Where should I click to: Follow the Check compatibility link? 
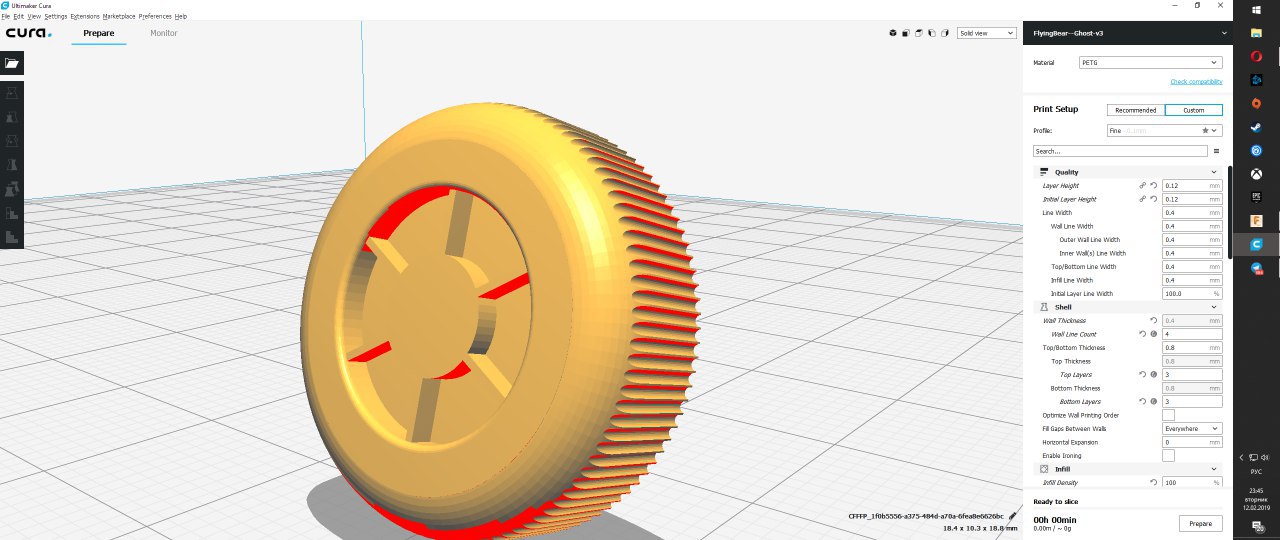(x=1196, y=82)
